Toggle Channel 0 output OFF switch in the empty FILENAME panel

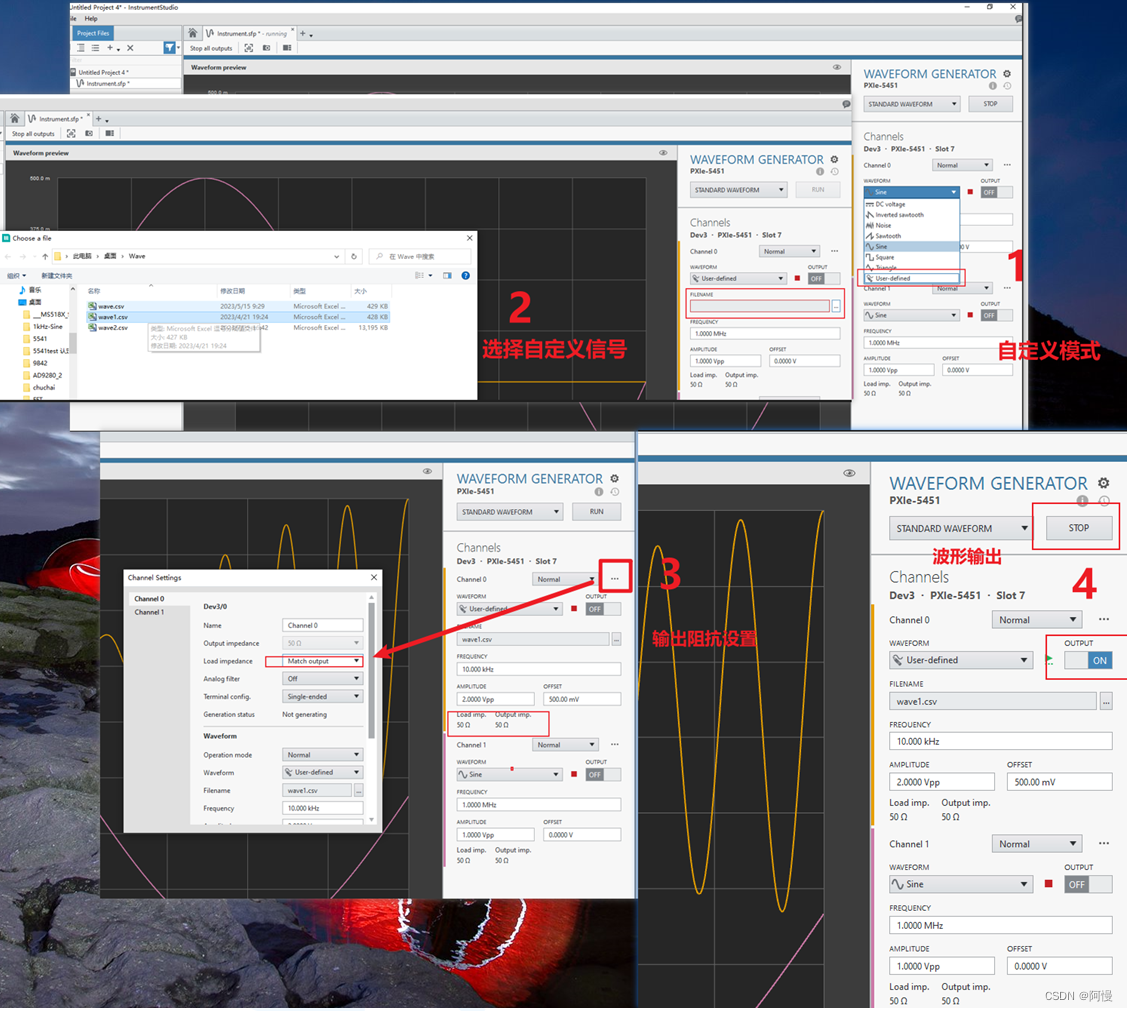coord(824,278)
